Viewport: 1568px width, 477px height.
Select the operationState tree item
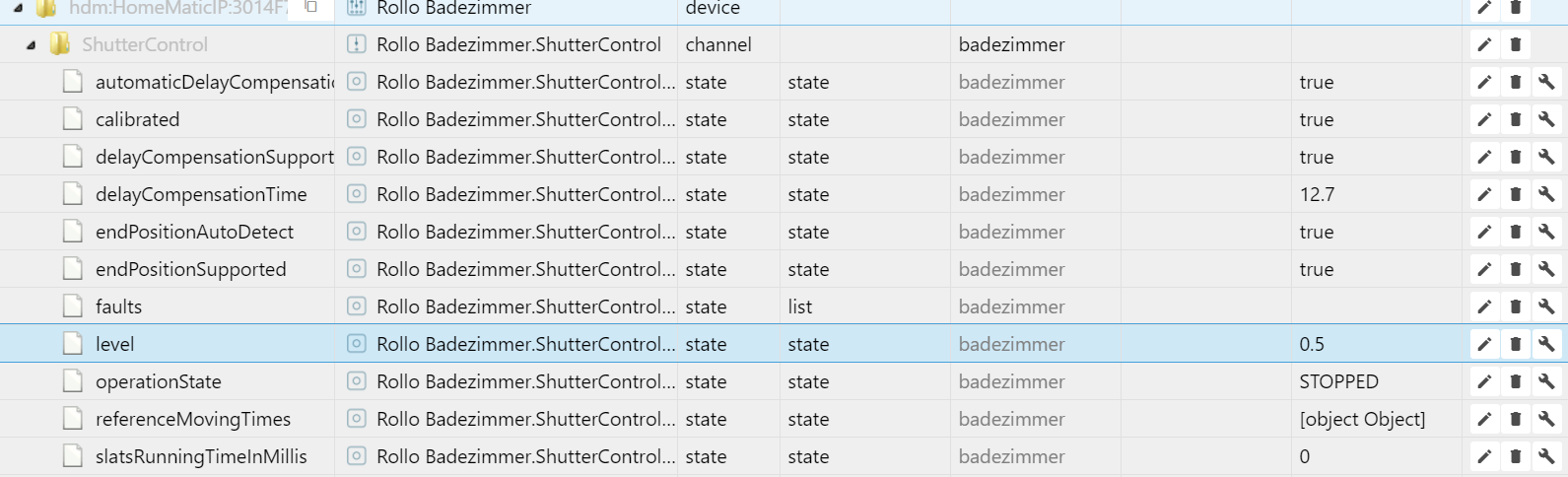[x=158, y=381]
